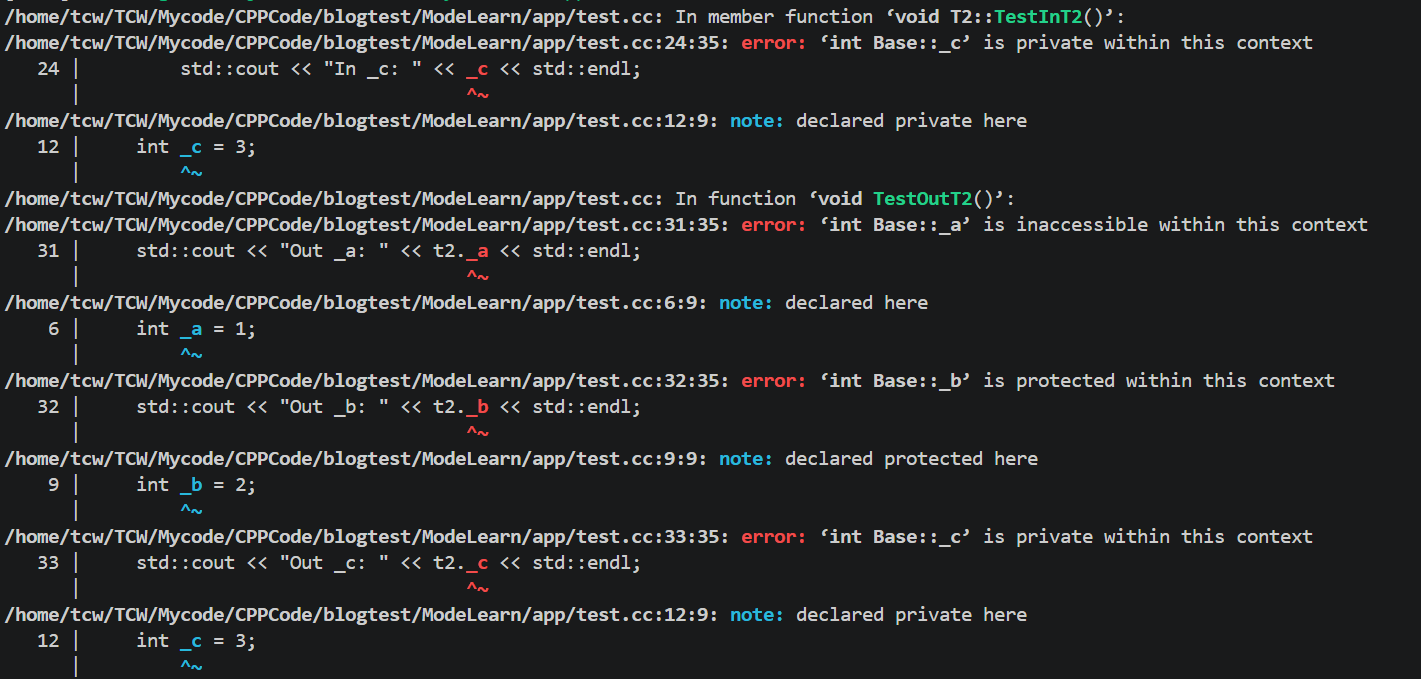The image size is (1421, 679).
Task: Click line number 6 in the gutter
Action: (x=54, y=329)
